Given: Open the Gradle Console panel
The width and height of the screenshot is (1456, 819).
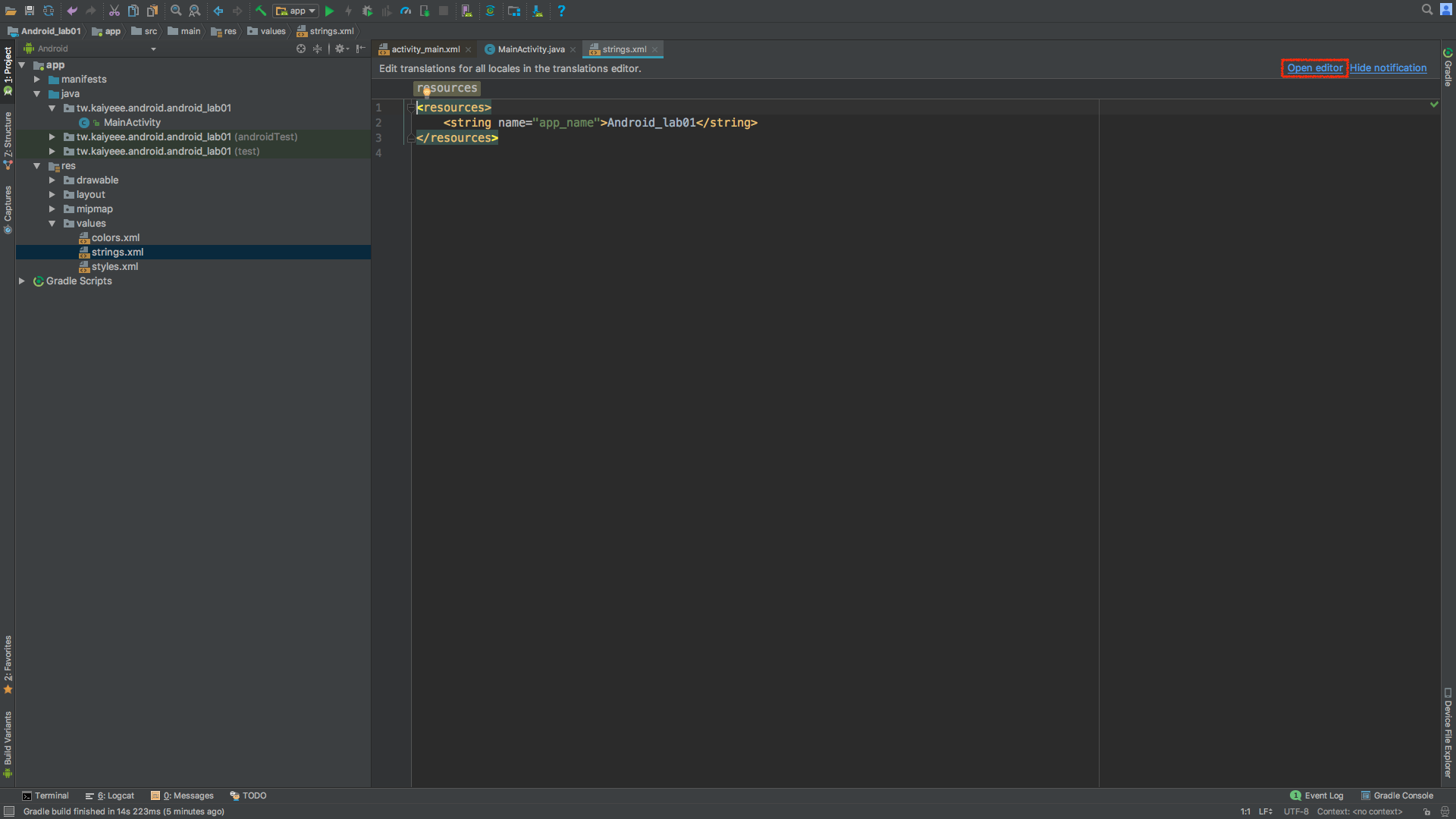Looking at the screenshot, I should [1397, 795].
